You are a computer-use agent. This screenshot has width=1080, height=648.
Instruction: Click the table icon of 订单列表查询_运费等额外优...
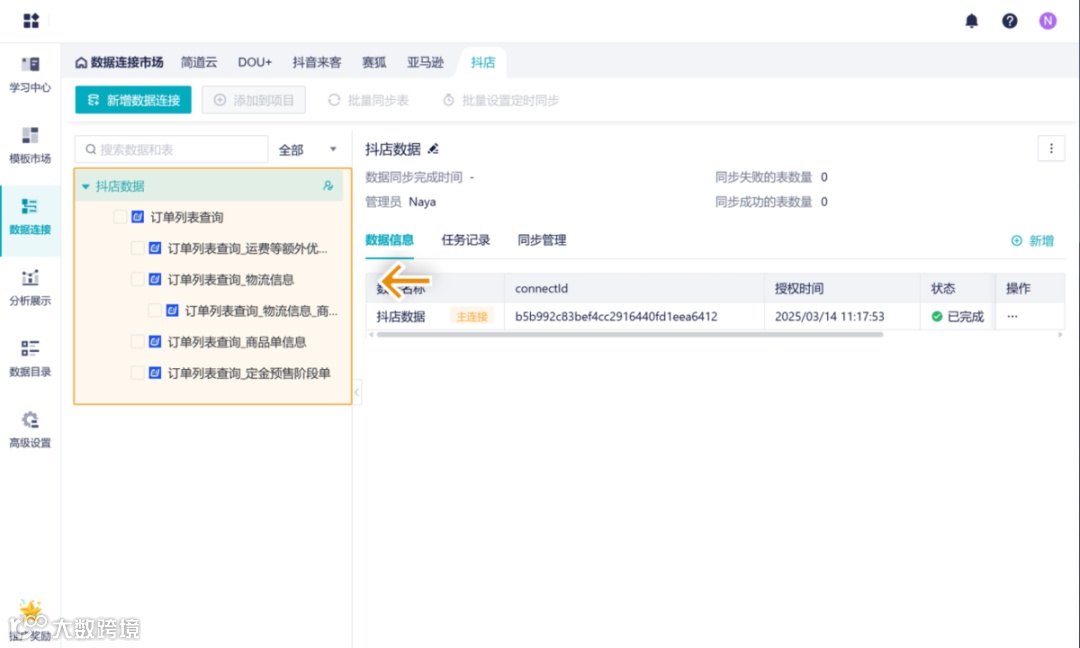(x=155, y=248)
